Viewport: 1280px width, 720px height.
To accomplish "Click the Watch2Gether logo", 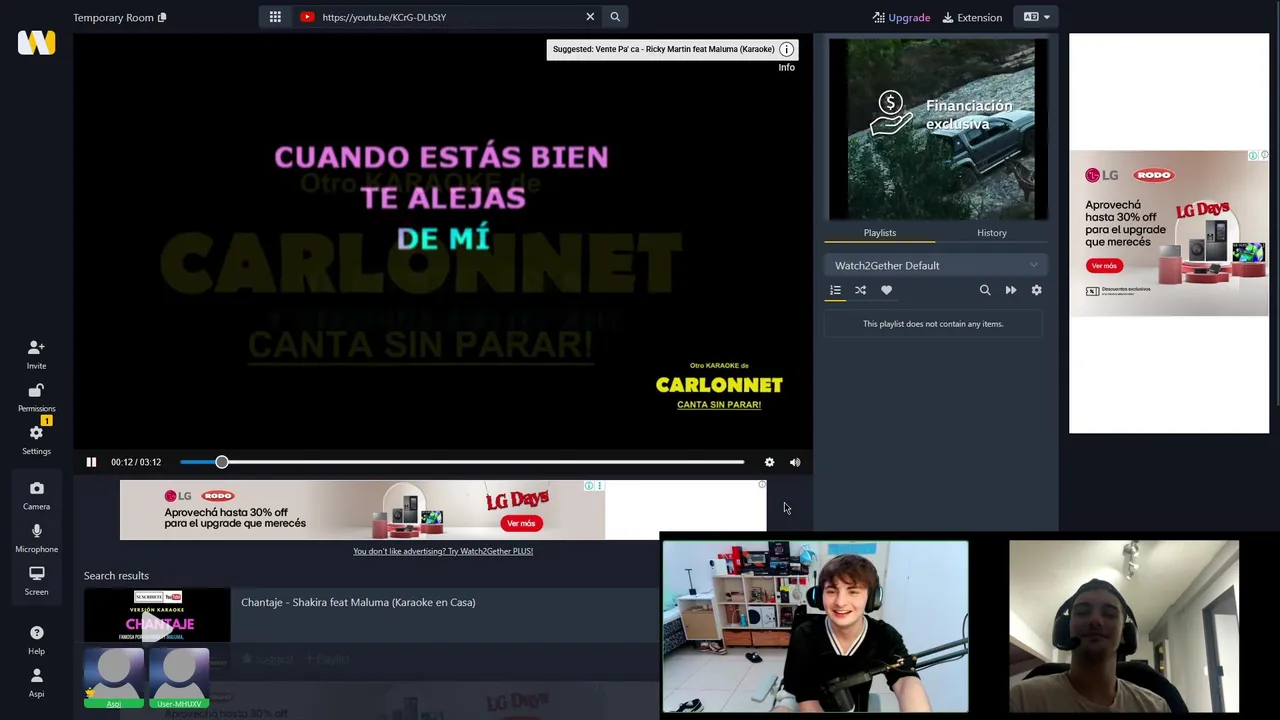I will click(x=36, y=42).
